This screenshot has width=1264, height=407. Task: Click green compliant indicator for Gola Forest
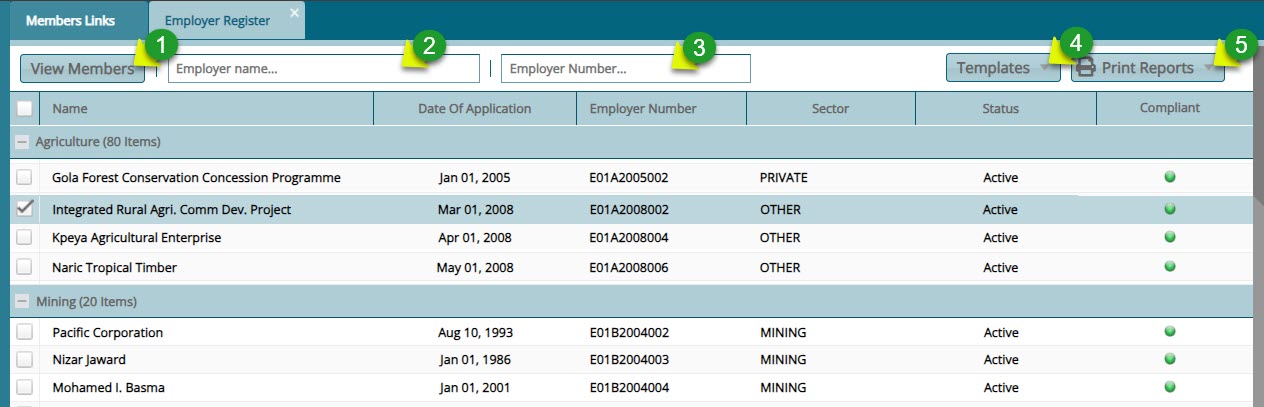pos(1169,177)
